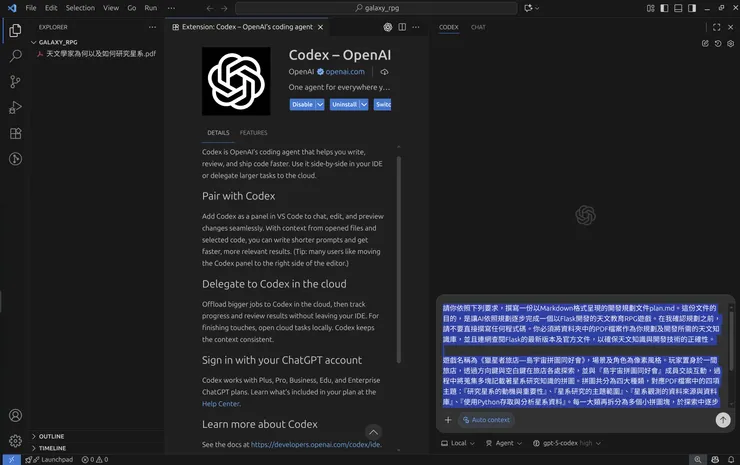Screen dimensions: 740x465
Task: Start a new Codex chat
Action: (x=705, y=43)
